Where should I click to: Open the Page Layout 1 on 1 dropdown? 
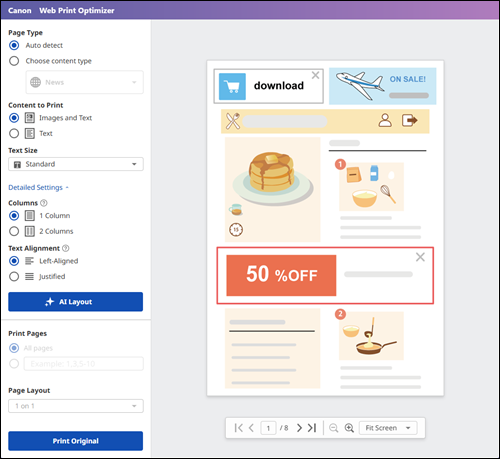76,406
